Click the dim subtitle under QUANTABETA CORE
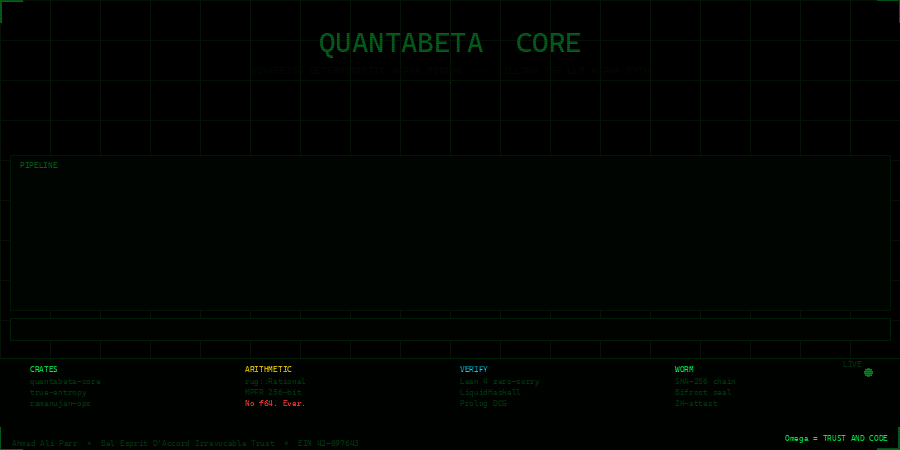 point(450,71)
